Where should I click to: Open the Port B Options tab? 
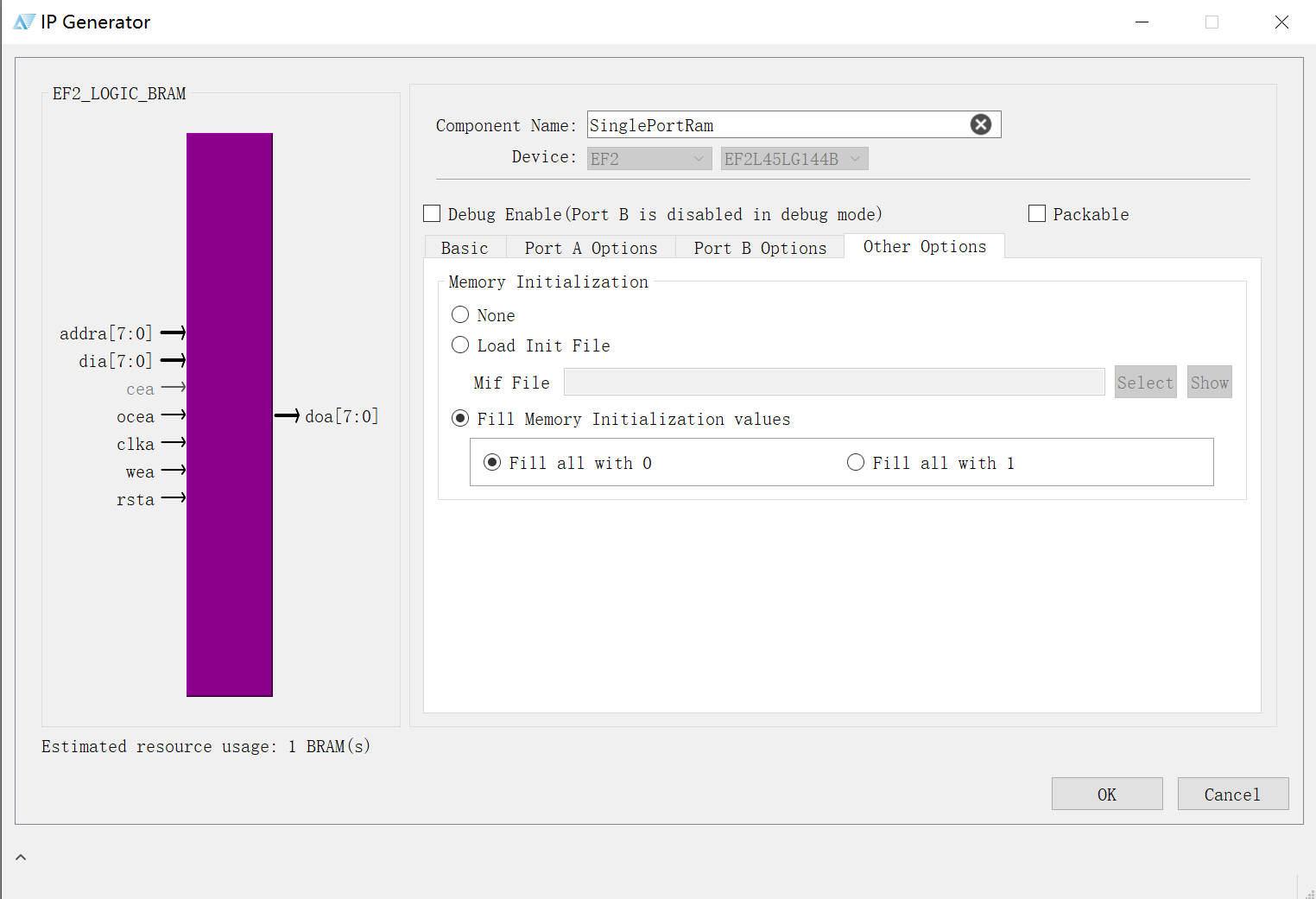(760, 248)
